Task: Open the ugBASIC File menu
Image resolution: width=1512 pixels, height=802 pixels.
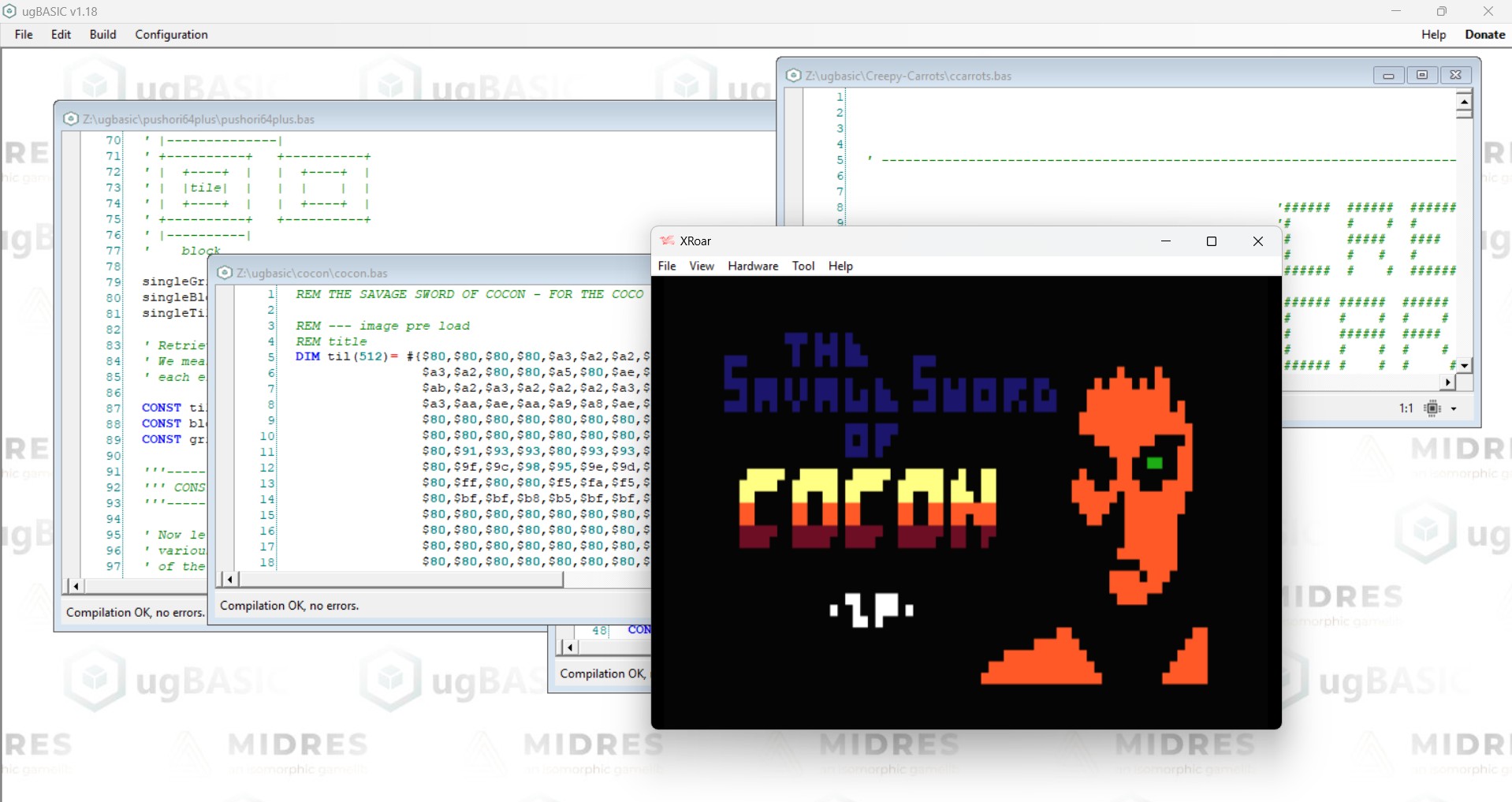Action: pyautogui.click(x=24, y=35)
